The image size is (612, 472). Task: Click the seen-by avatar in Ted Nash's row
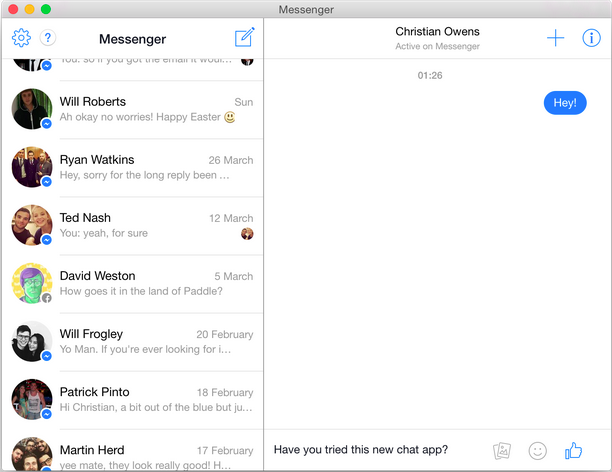pos(247,234)
